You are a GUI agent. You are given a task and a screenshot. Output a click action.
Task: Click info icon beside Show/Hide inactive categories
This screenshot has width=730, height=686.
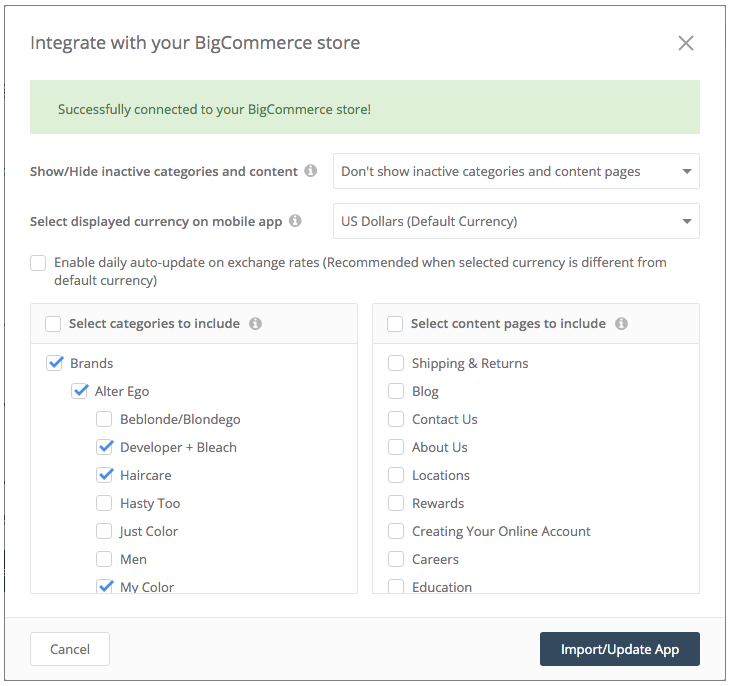311,171
